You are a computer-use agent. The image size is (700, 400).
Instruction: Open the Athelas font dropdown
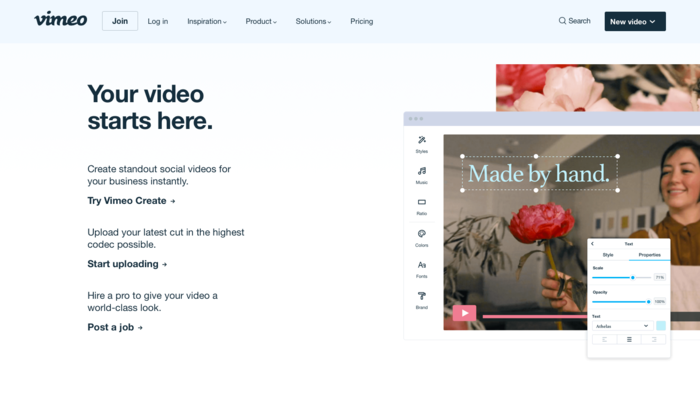coord(622,326)
